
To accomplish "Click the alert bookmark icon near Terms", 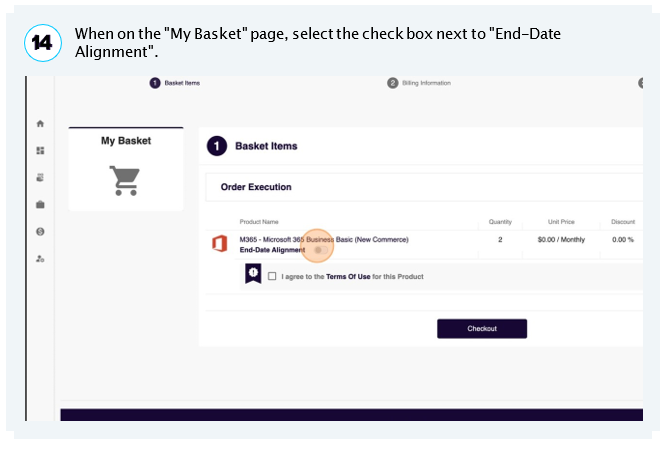I will (253, 274).
